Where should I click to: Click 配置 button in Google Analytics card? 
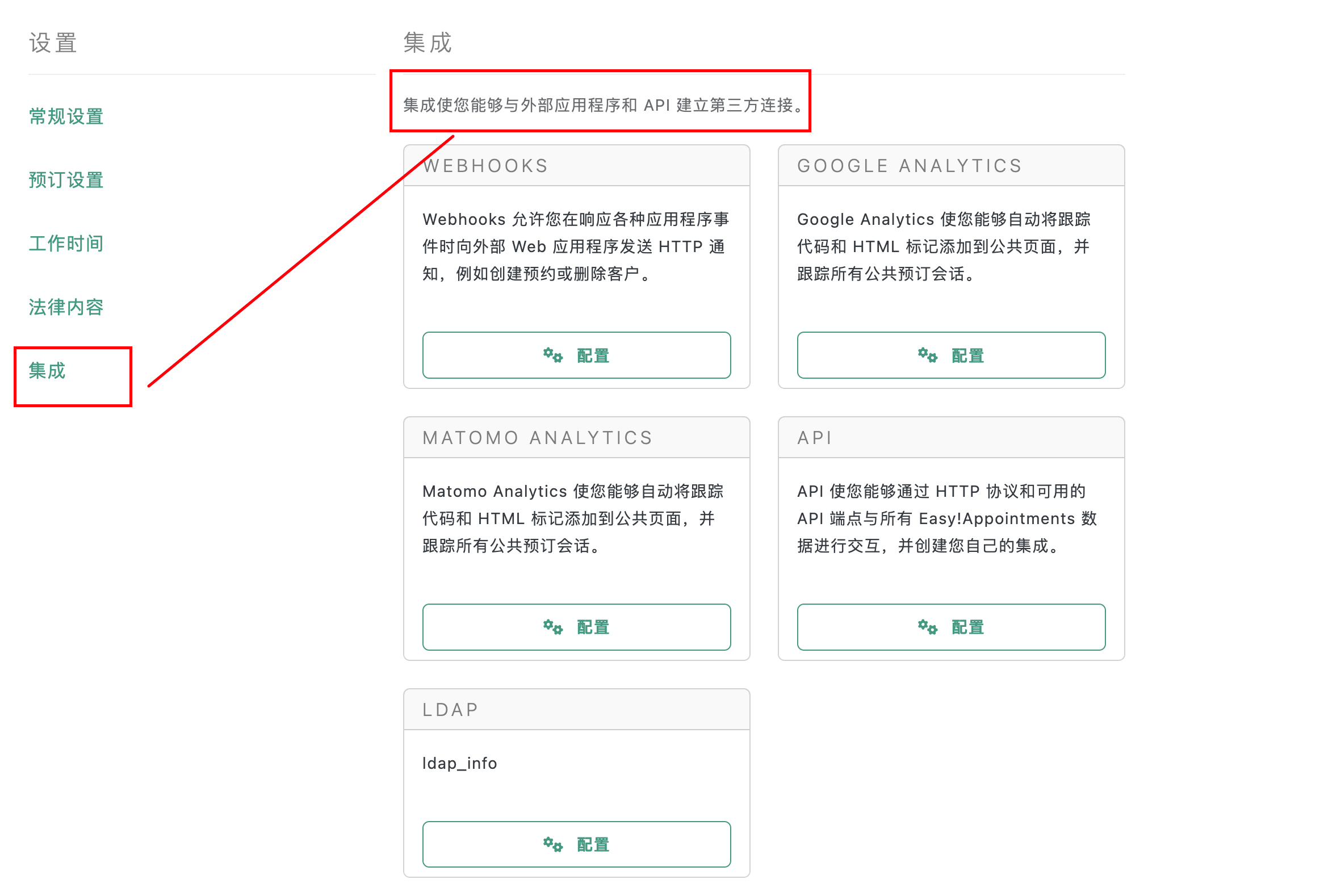tap(951, 355)
